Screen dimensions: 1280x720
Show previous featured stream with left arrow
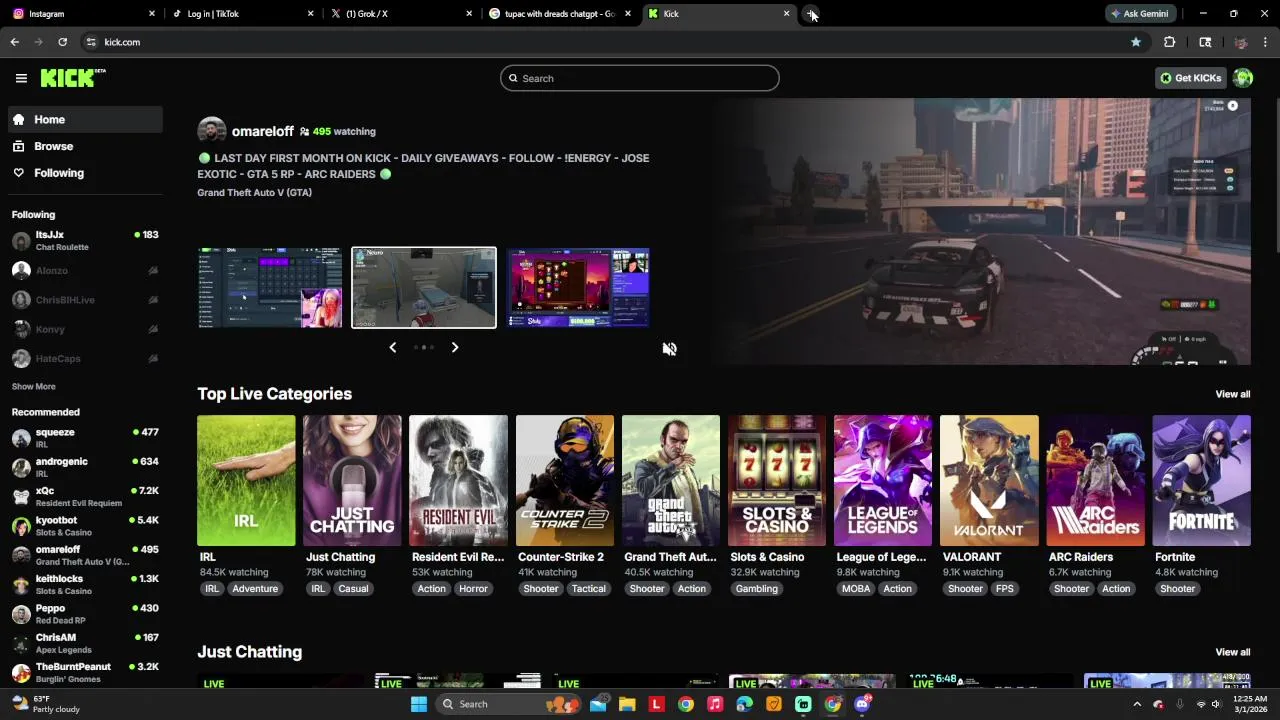(x=392, y=347)
